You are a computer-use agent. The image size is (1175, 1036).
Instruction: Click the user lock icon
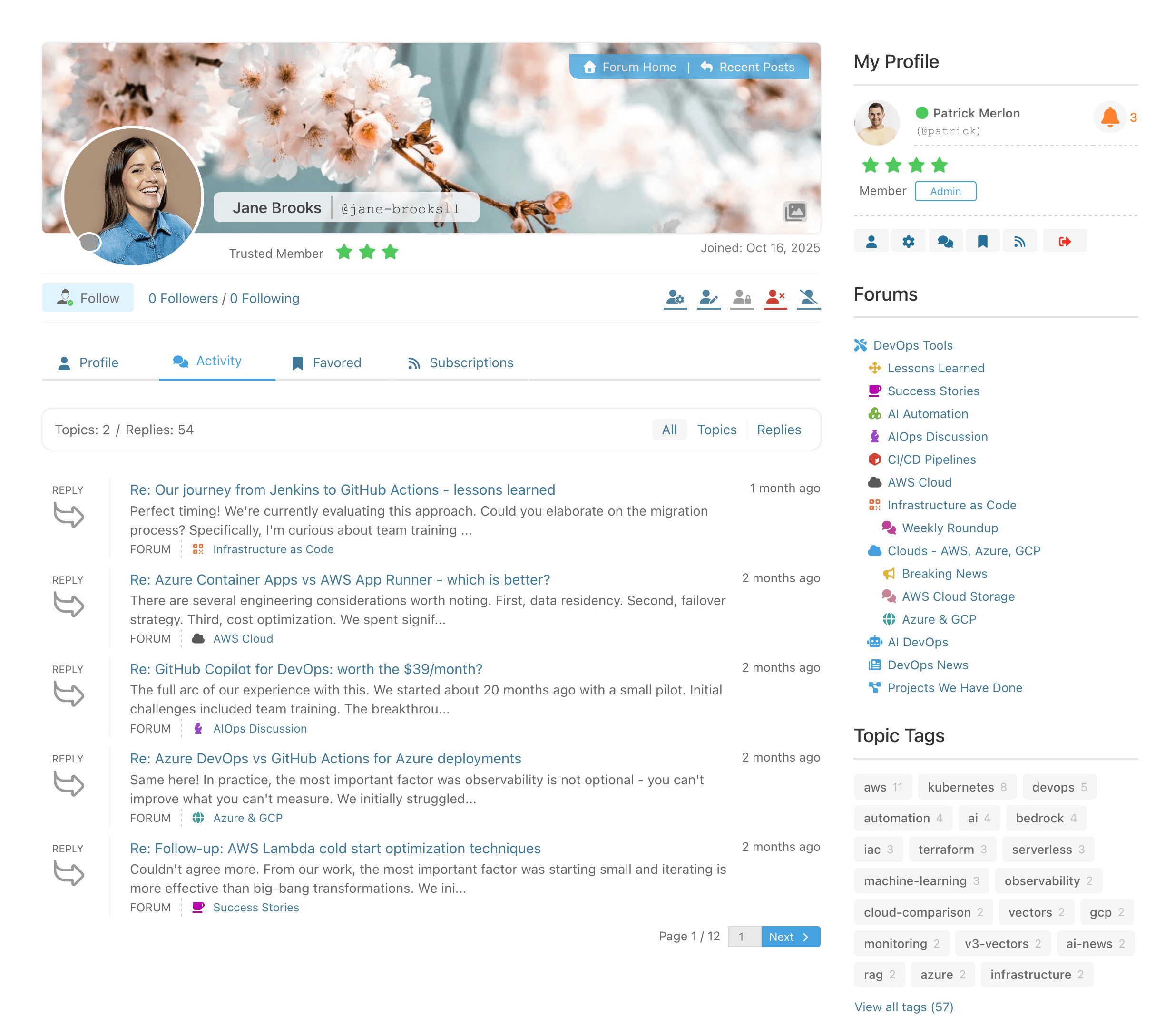[742, 297]
